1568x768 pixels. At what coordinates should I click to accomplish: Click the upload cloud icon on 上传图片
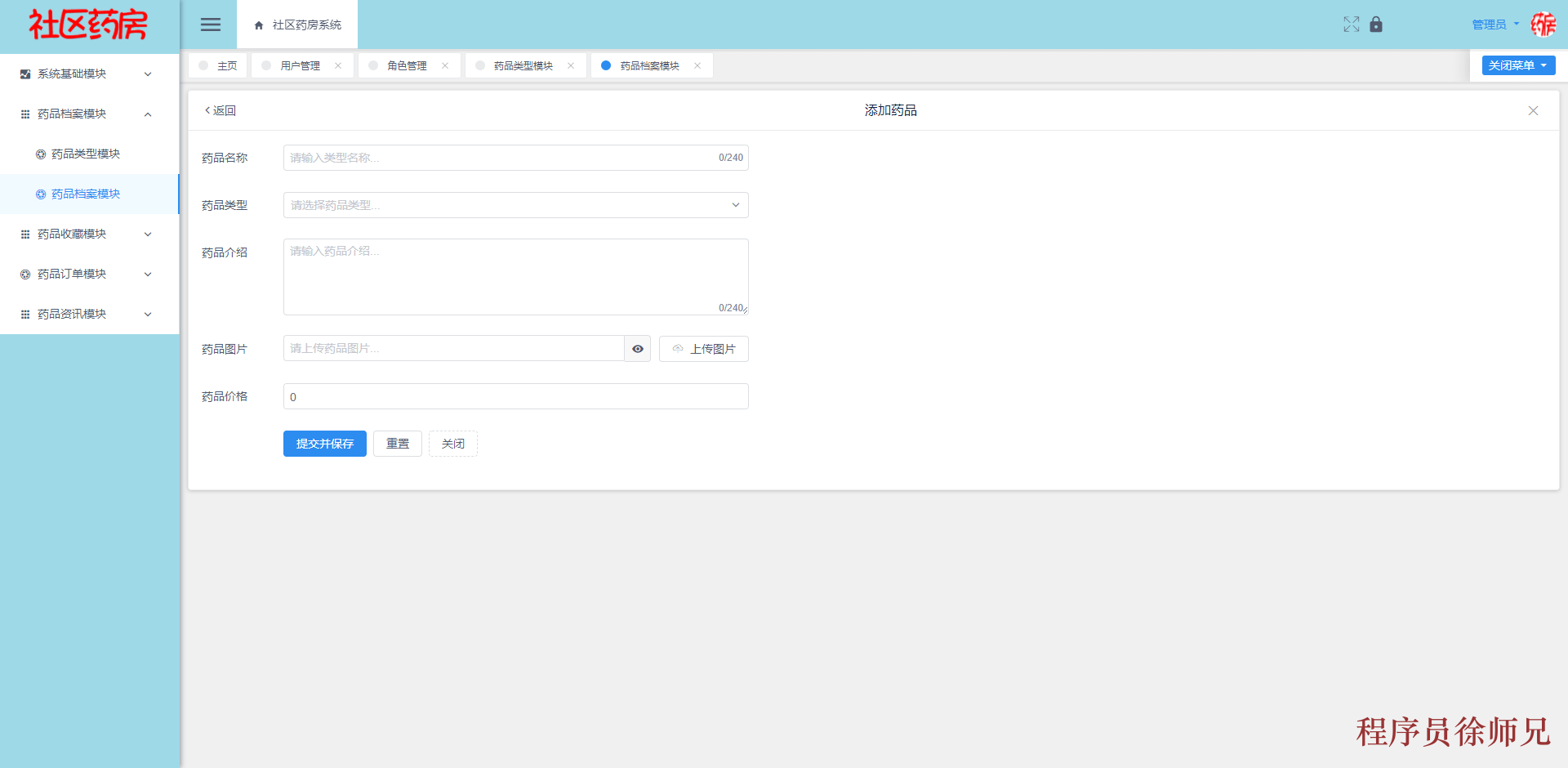click(x=677, y=349)
